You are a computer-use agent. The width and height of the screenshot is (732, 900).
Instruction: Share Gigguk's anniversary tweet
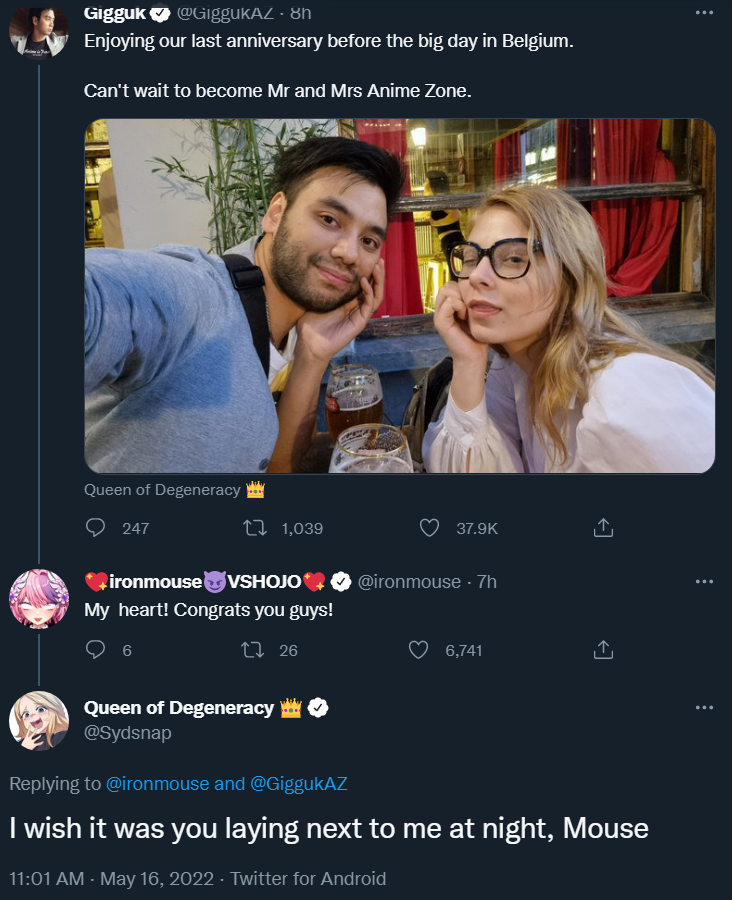coord(603,528)
